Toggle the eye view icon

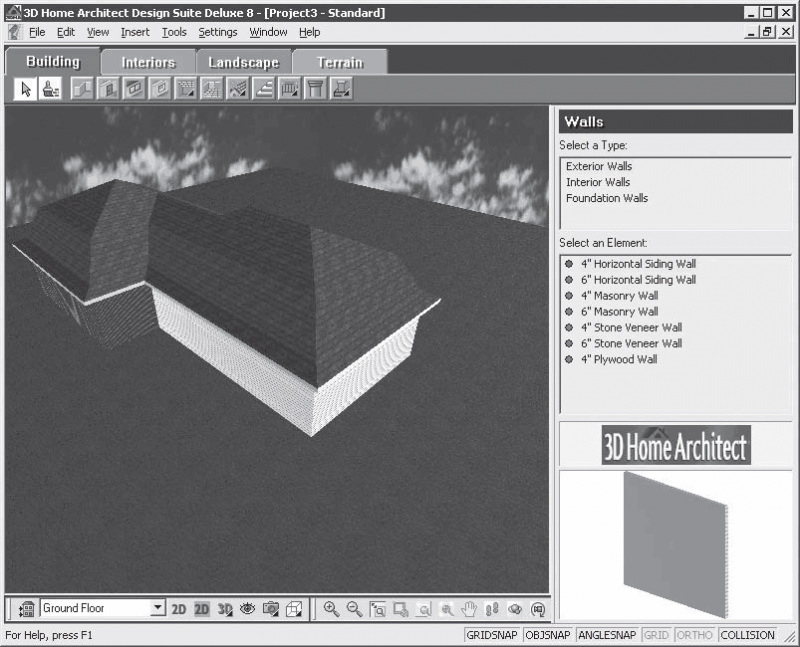247,609
